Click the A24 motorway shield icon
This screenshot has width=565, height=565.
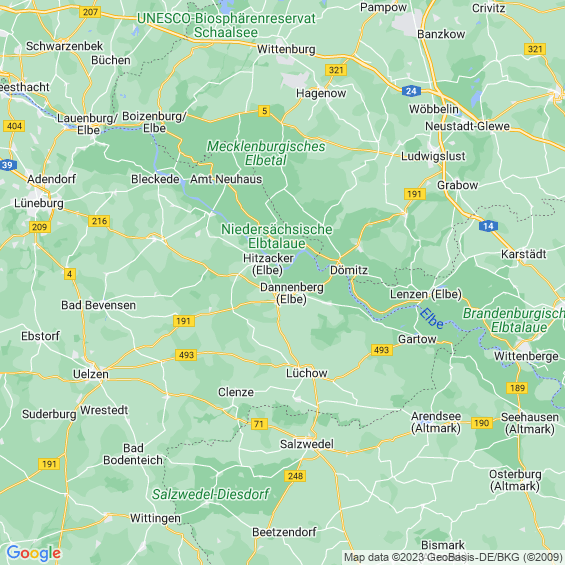(x=411, y=91)
